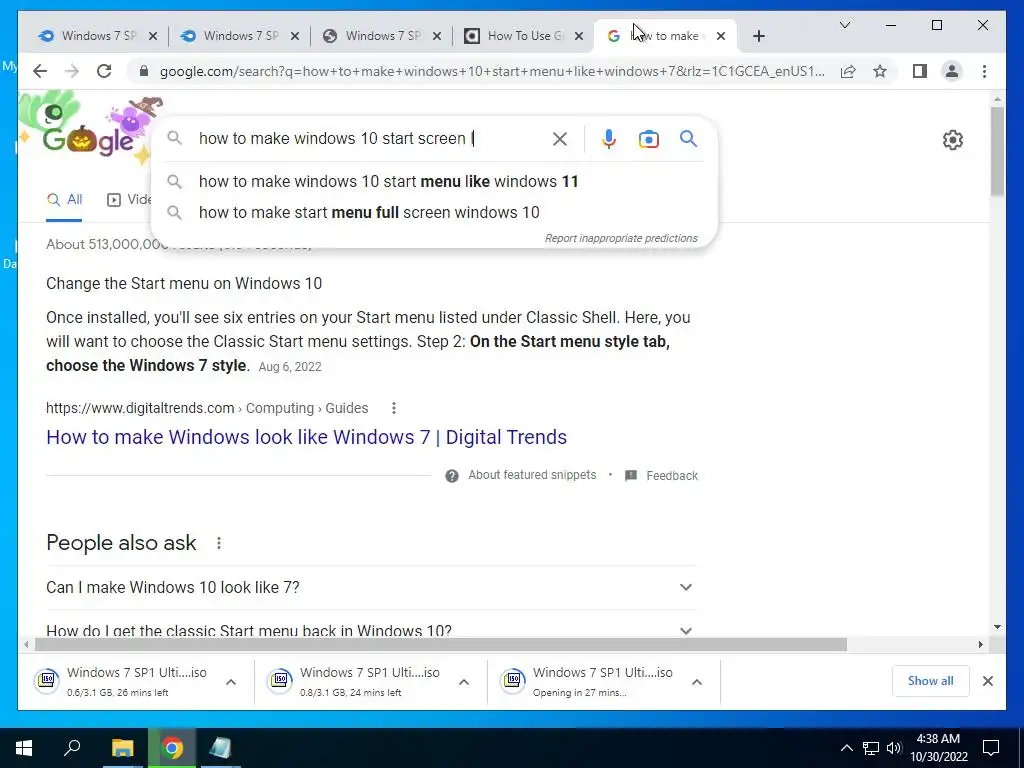Reload the current Google page
This screenshot has height=768, width=1024.
click(x=104, y=71)
